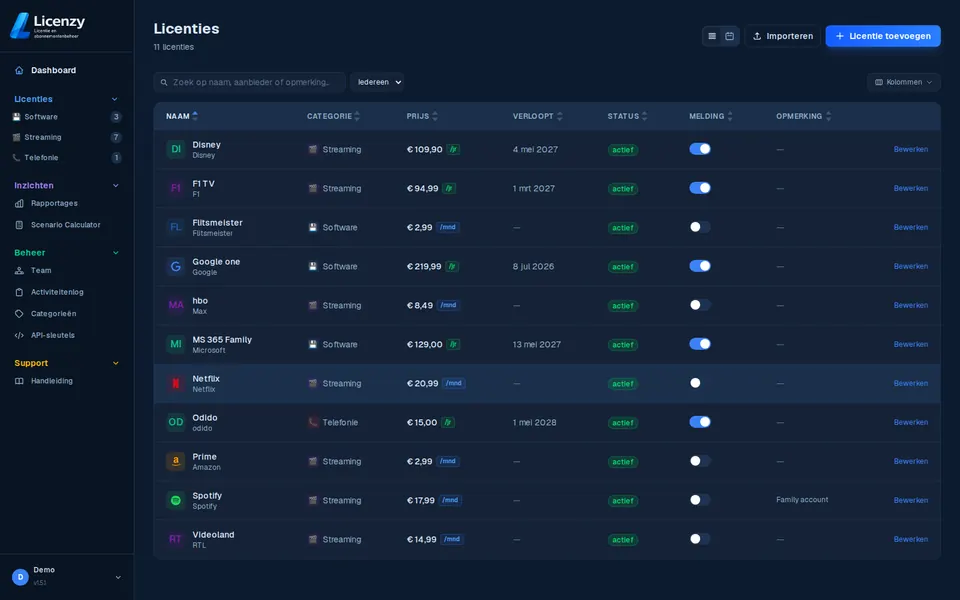
Task: Click the Licenzy logo icon
Action: pos(20,26)
